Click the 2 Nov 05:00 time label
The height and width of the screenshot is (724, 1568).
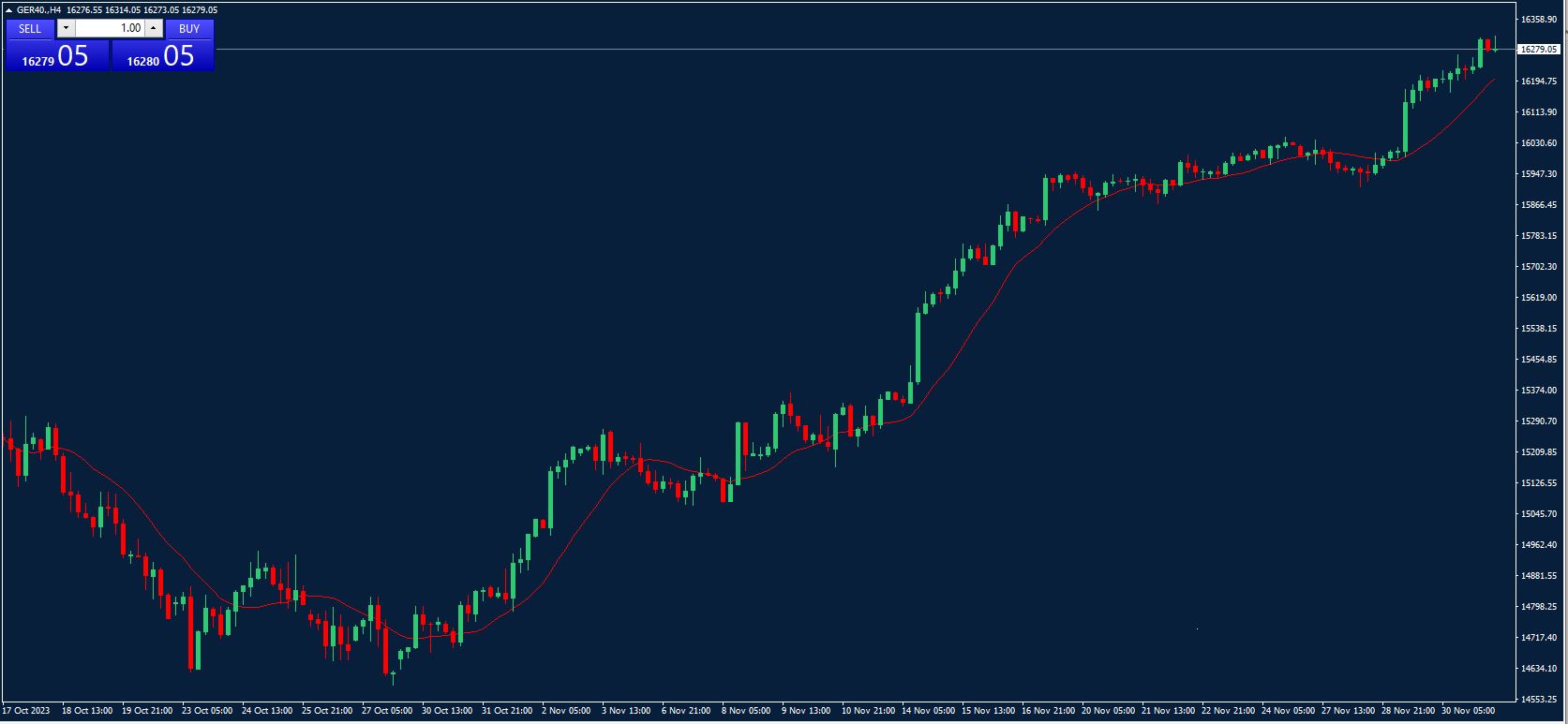(566, 711)
